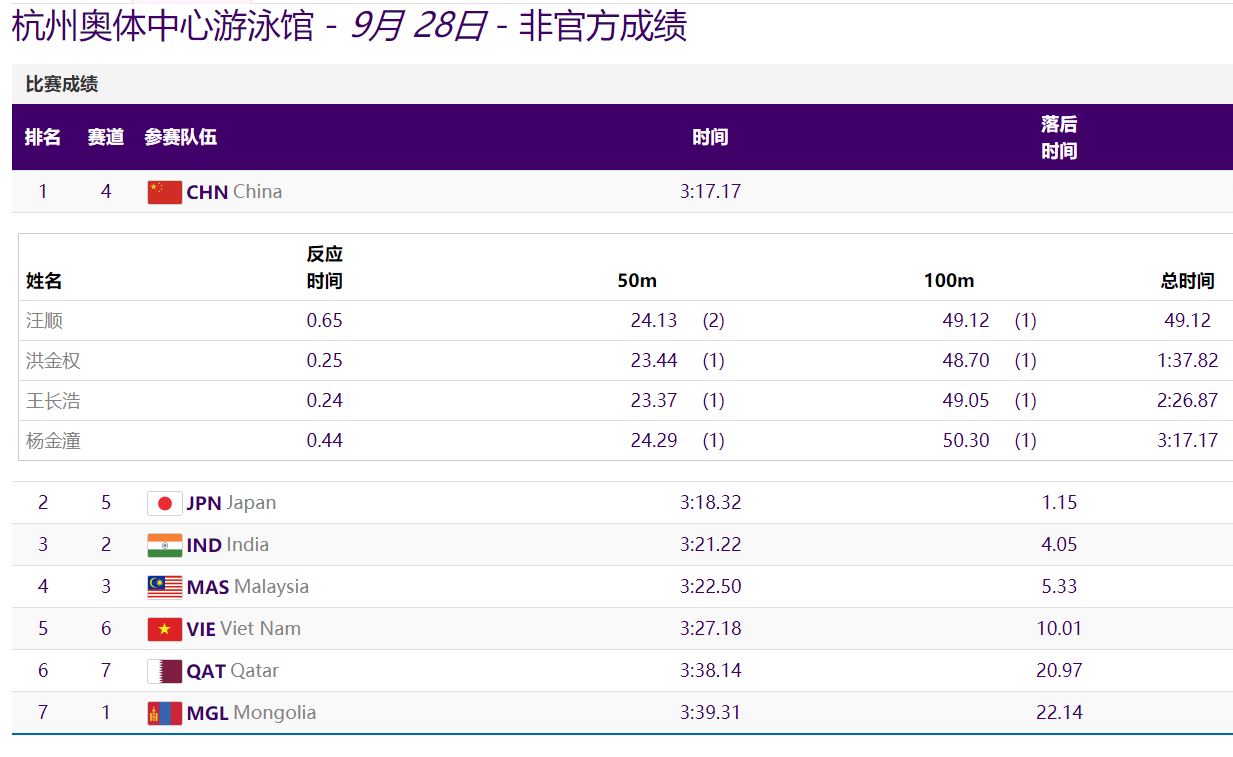This screenshot has height=757, width=1233.
Task: Select swimmer name 洪金权
Action: (x=53, y=361)
